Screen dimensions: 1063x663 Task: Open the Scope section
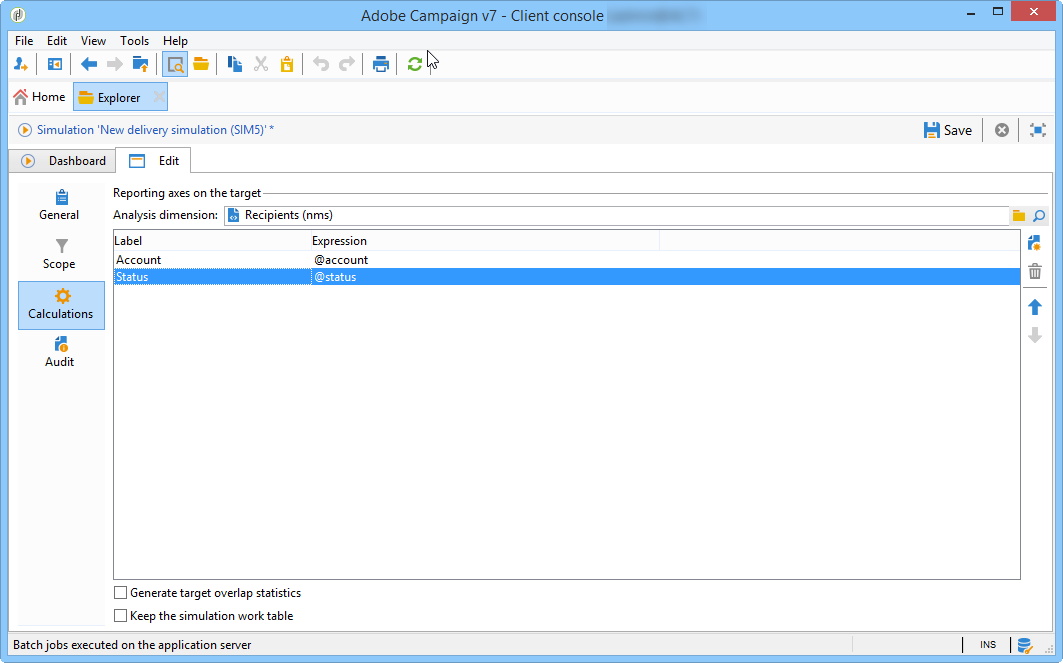(x=59, y=254)
